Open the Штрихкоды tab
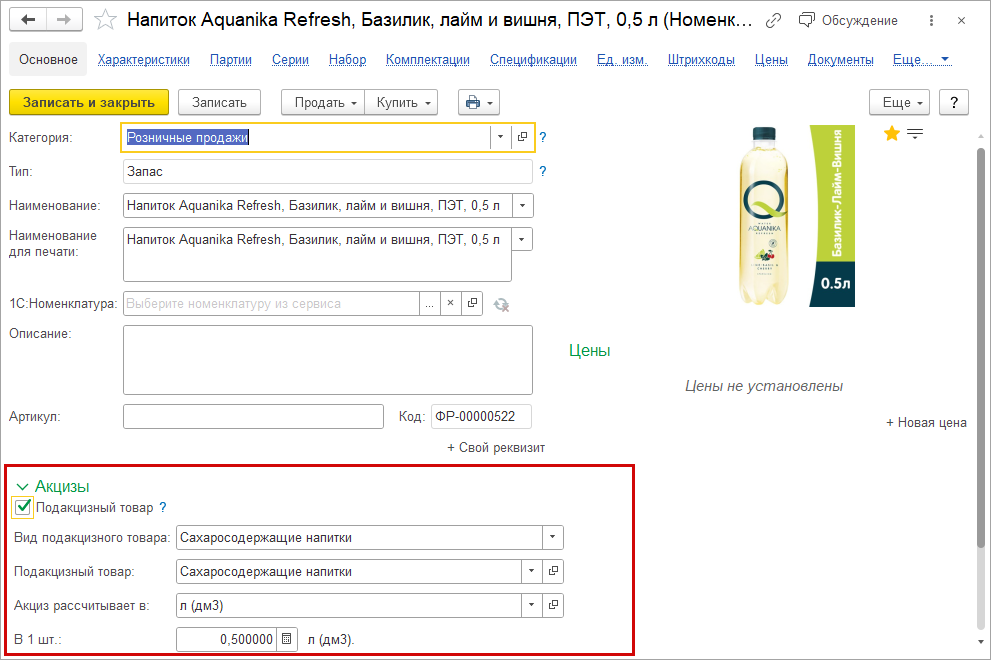 coord(702,59)
